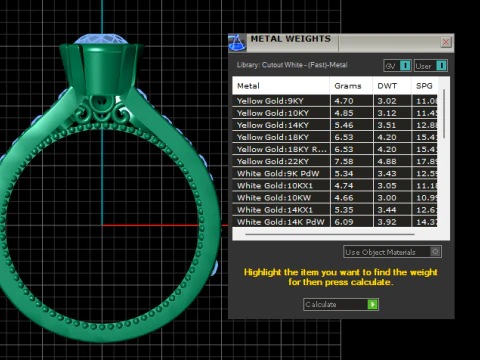This screenshot has width=480, height=360.
Task: Select the White Gold:14K PdW row
Action: pyautogui.click(x=335, y=222)
